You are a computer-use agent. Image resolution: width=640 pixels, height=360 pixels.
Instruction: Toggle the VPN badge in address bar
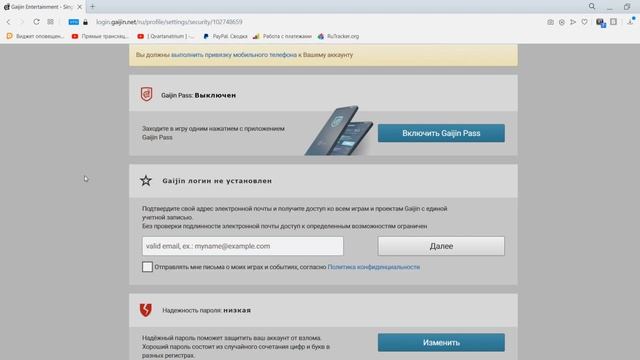pos(73,22)
